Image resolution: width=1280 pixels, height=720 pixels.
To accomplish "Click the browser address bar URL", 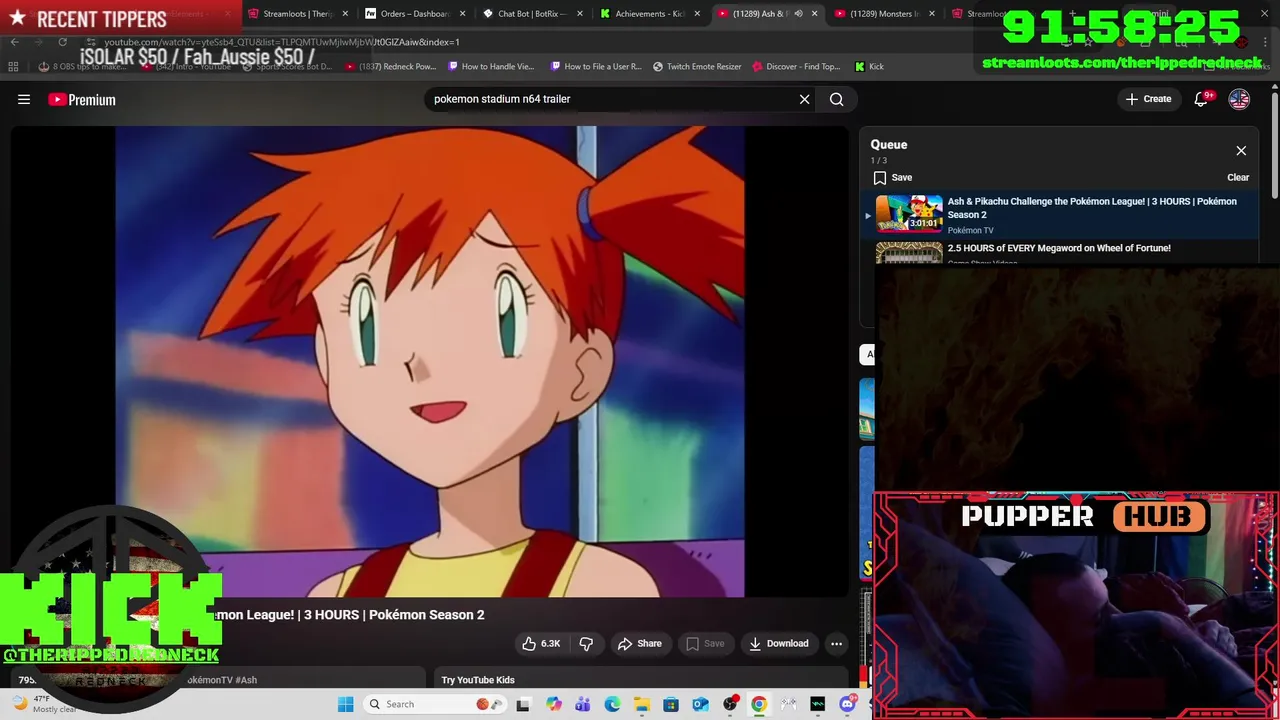I will coord(282,42).
